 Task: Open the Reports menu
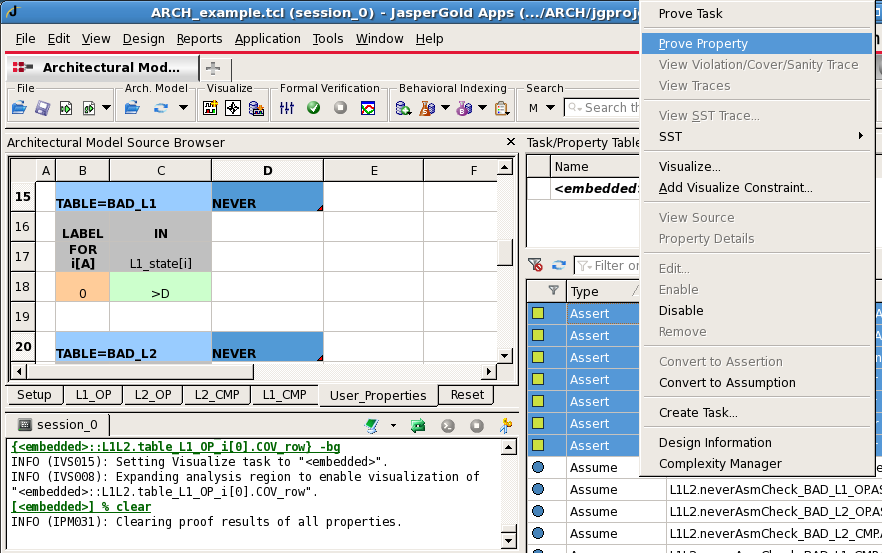pos(199,39)
